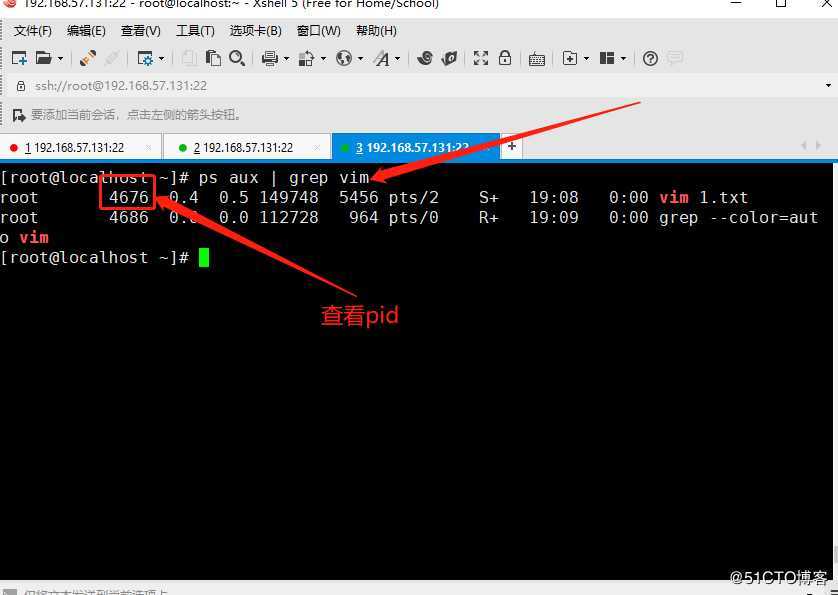
Task: Click the Find magnifier icon
Action: pos(237,58)
